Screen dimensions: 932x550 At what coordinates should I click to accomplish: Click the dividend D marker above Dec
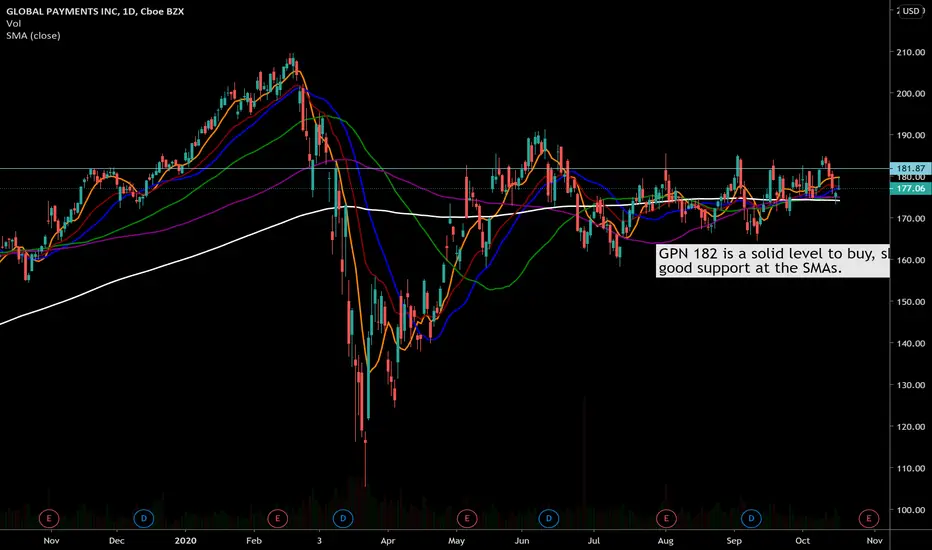pos(144,518)
